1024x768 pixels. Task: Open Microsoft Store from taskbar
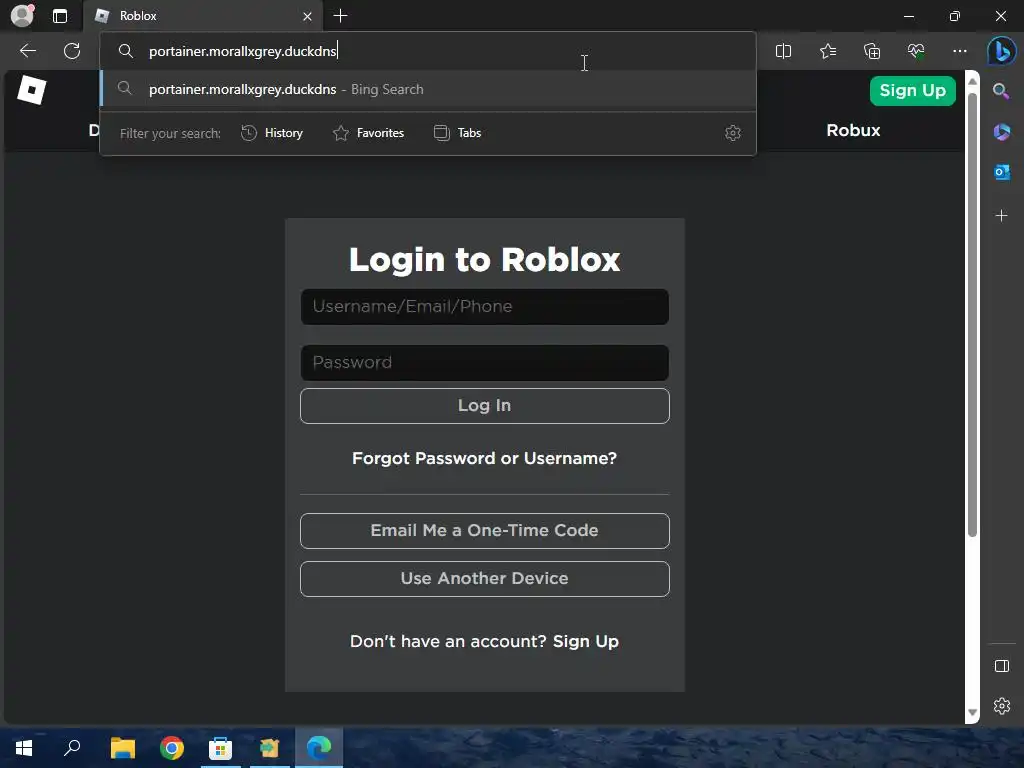221,748
